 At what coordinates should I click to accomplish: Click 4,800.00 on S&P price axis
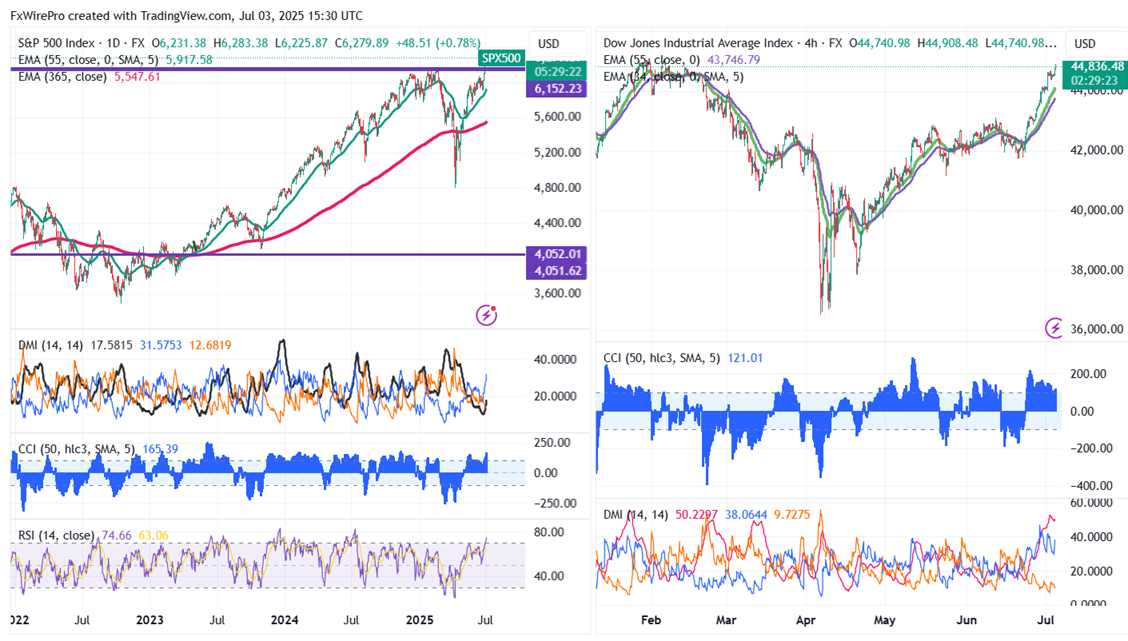click(558, 188)
